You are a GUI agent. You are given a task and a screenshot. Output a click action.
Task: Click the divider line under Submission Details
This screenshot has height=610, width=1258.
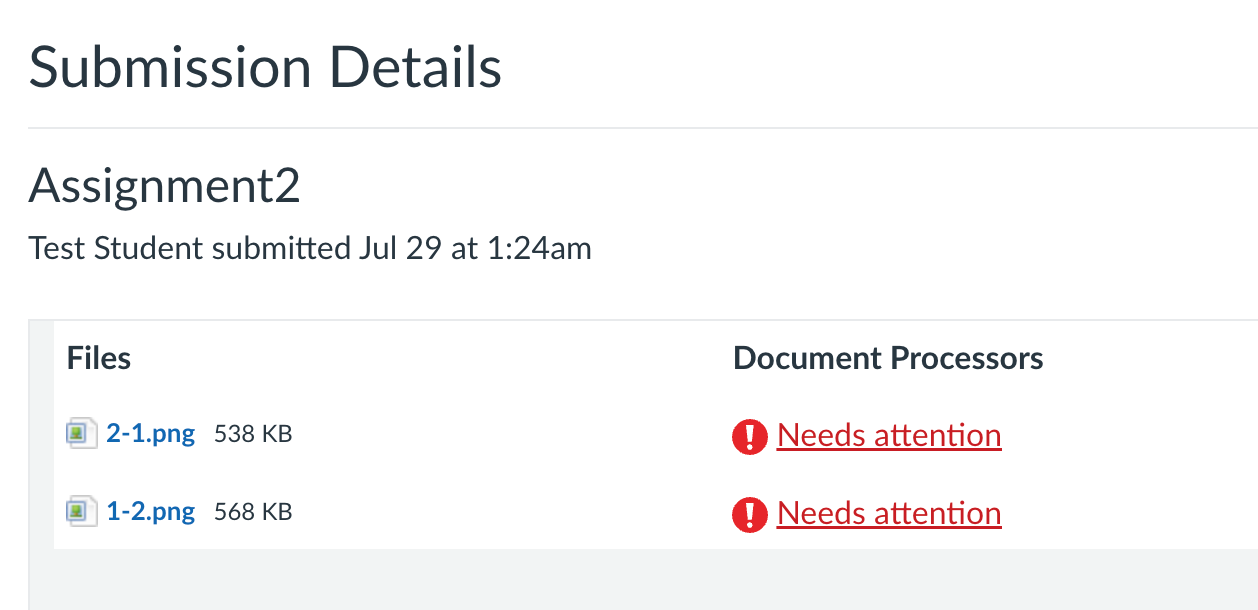[x=640, y=128]
